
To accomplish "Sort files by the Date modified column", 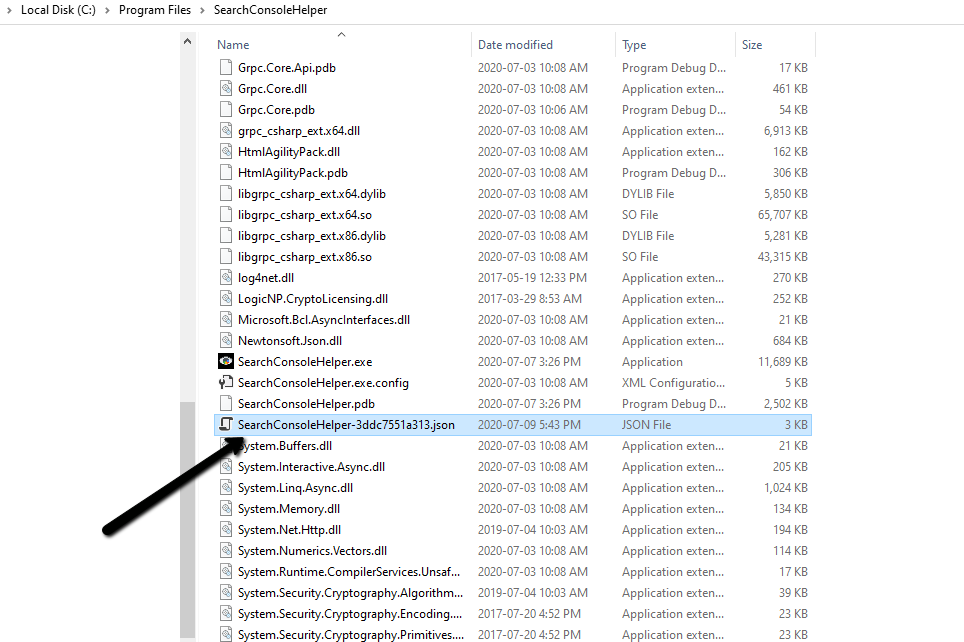I will [515, 45].
